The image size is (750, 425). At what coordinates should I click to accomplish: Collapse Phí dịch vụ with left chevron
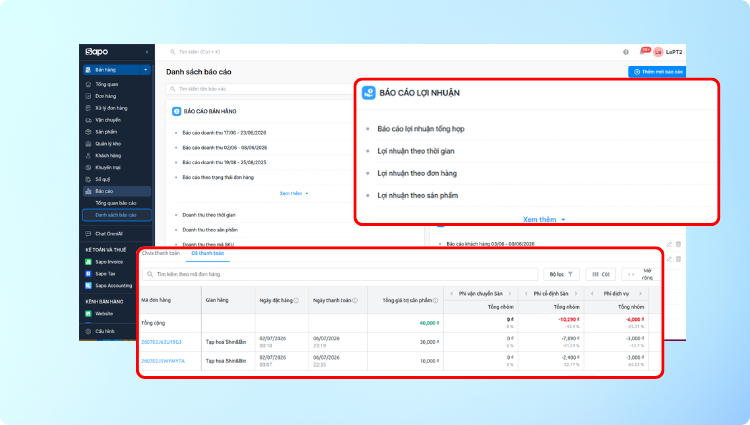[592, 294]
